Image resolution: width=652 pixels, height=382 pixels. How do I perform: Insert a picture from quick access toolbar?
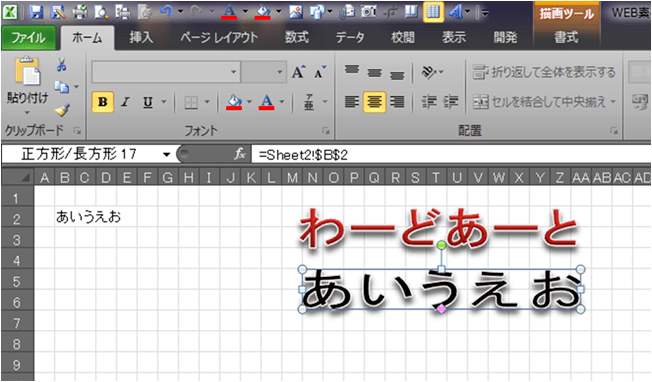(x=296, y=12)
